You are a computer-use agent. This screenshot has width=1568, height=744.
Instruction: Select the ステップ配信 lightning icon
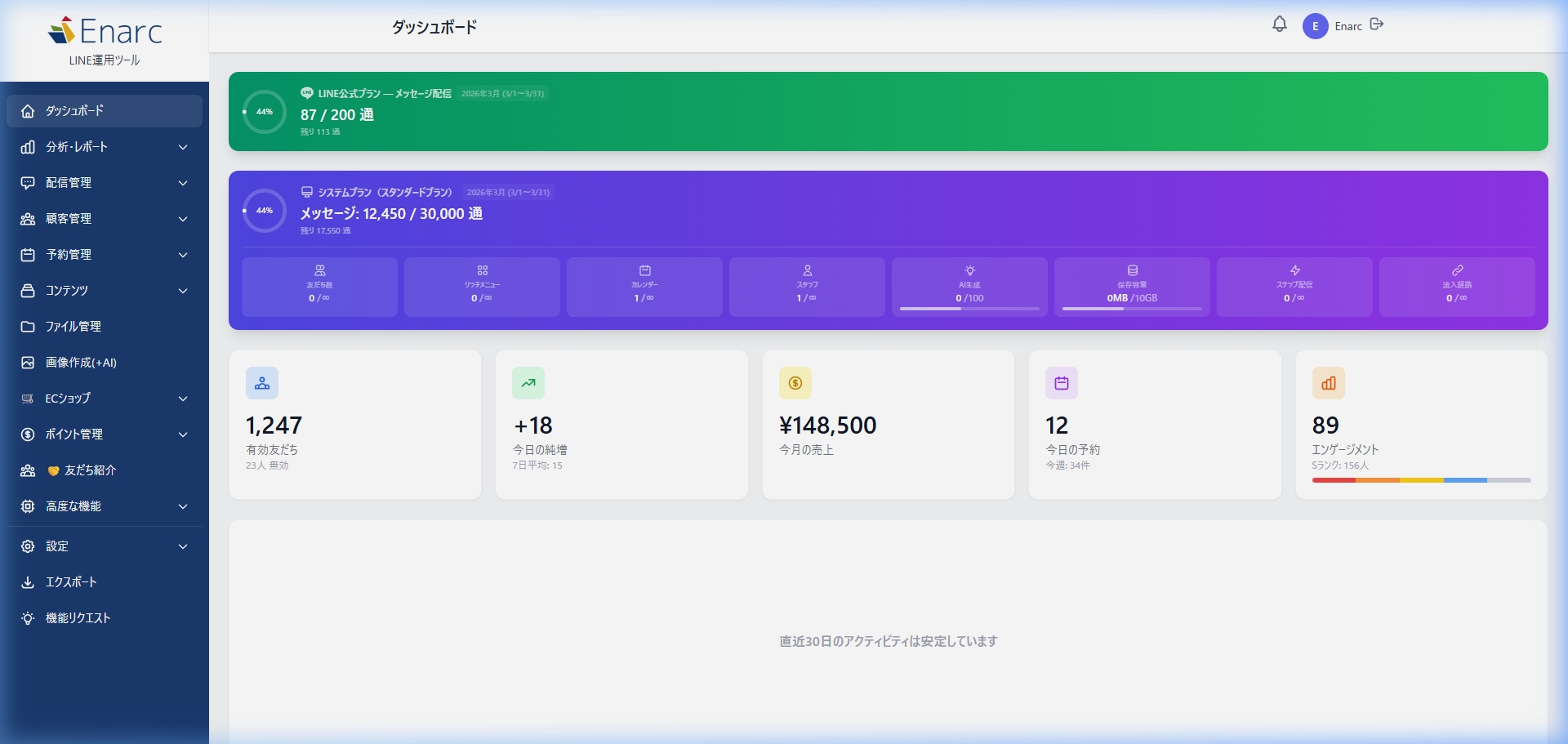(x=1294, y=271)
